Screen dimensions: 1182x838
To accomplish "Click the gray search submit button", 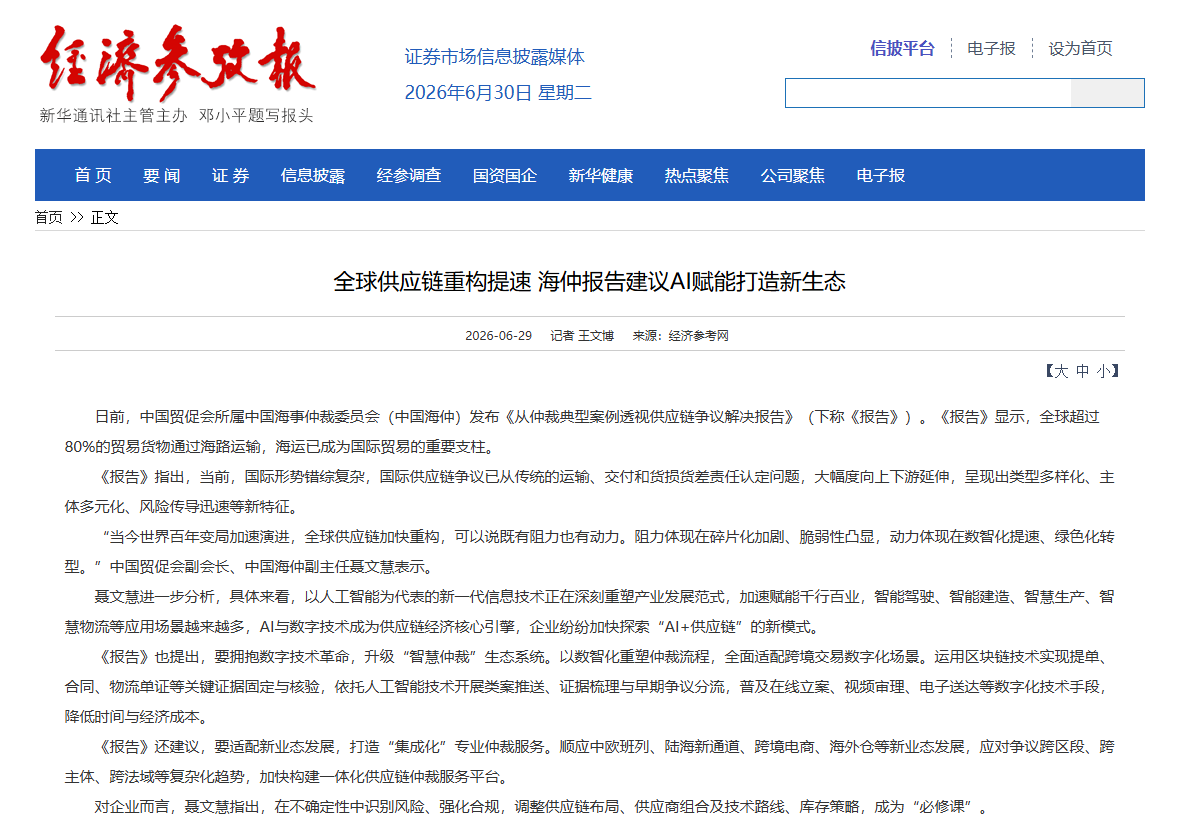I will click(1107, 93).
